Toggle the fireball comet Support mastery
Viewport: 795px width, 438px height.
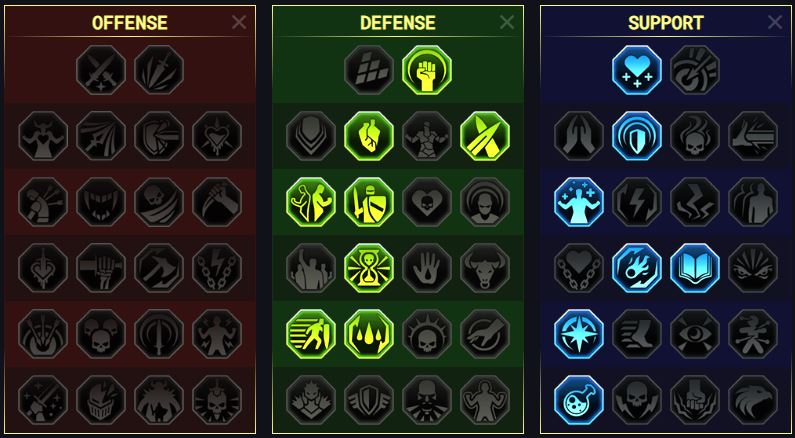point(637,268)
